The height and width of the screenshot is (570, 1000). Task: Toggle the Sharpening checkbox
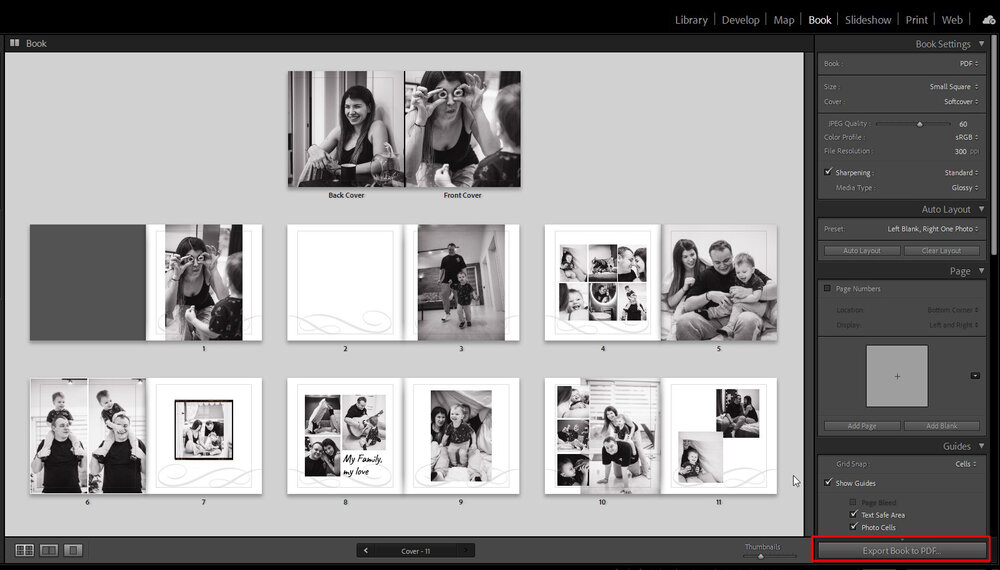pyautogui.click(x=828, y=172)
